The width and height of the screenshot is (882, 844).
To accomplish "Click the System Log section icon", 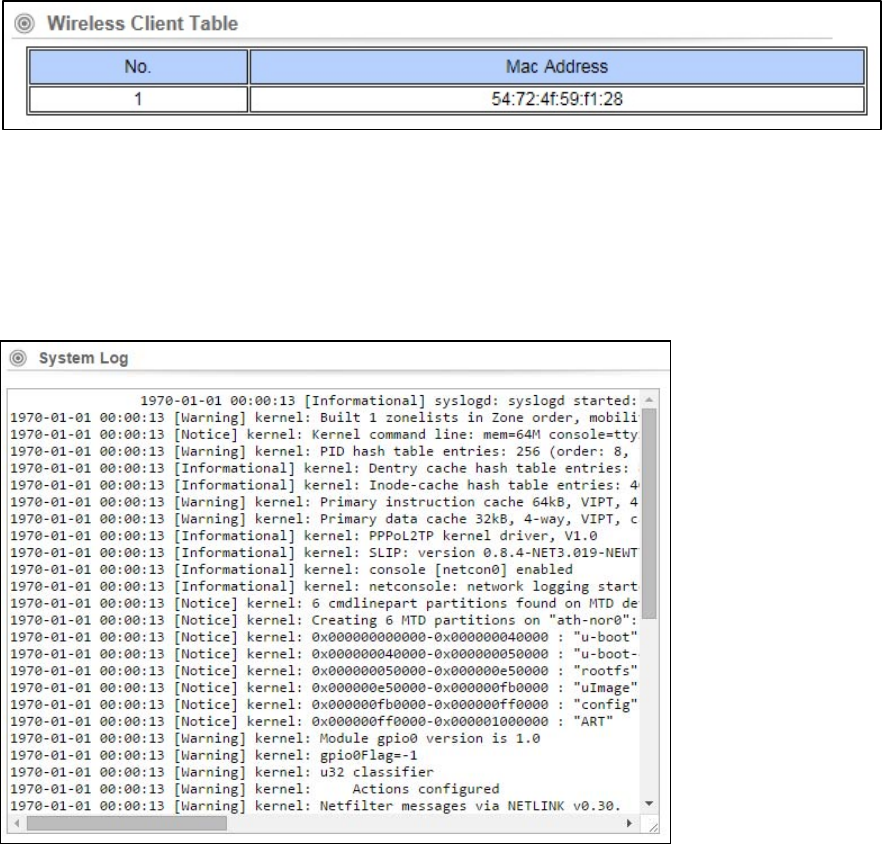I will click(x=18, y=358).
